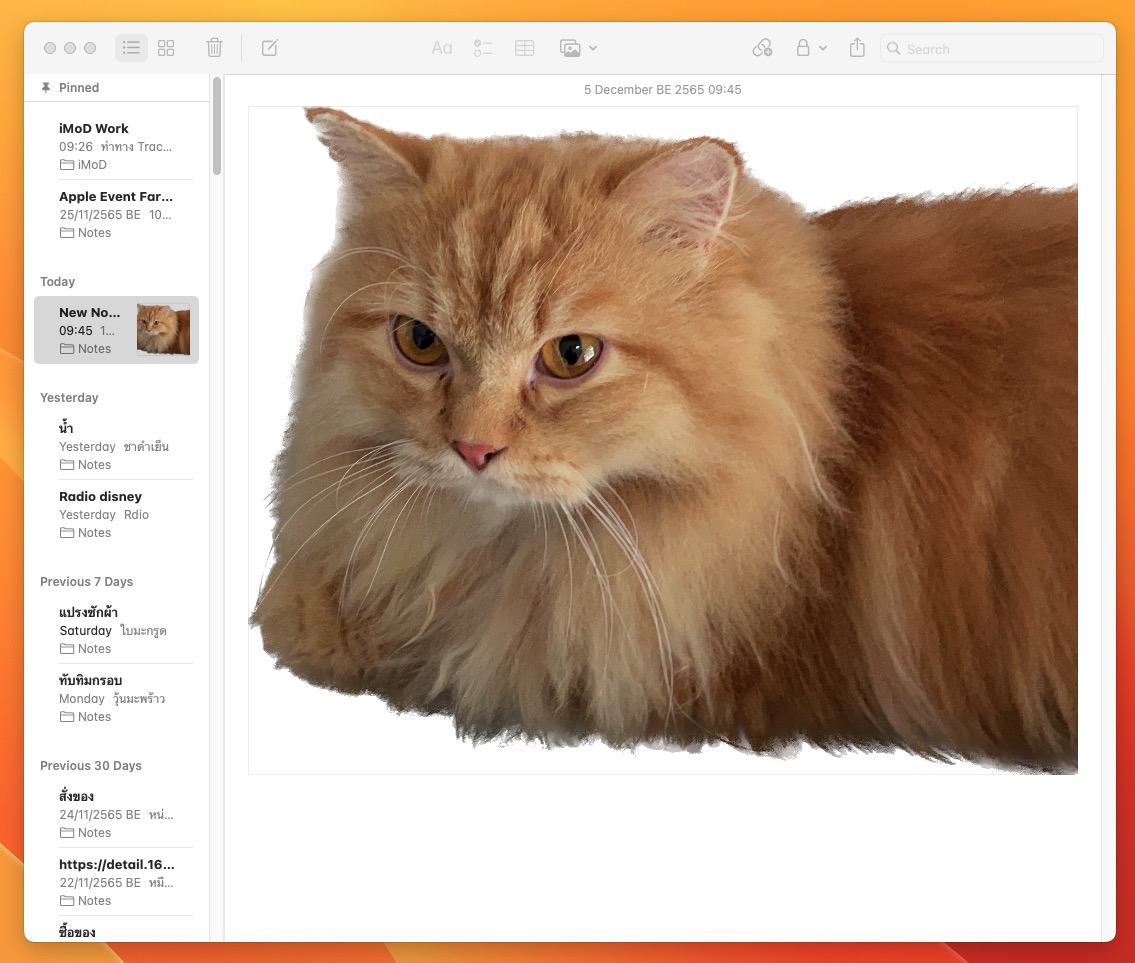The height and width of the screenshot is (963, 1135).
Task: Insert a checklist
Action: [x=483, y=48]
